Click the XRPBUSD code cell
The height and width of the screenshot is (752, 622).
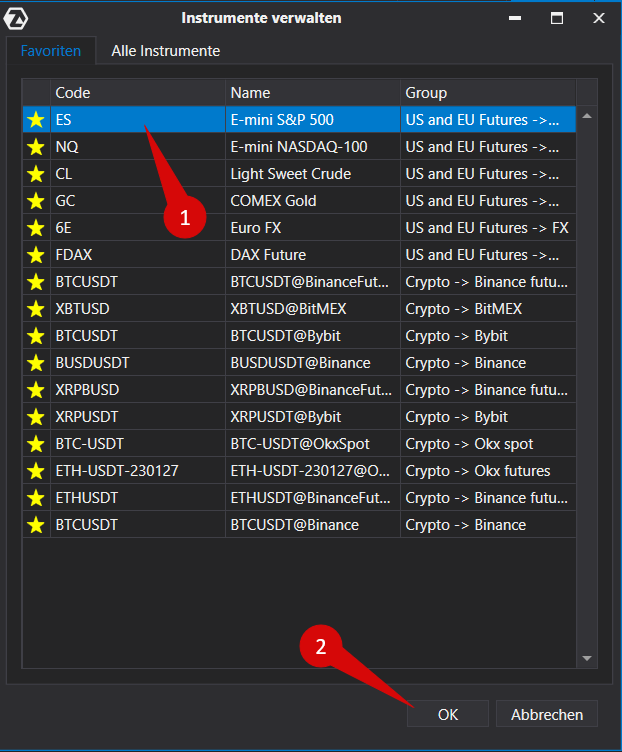point(138,390)
